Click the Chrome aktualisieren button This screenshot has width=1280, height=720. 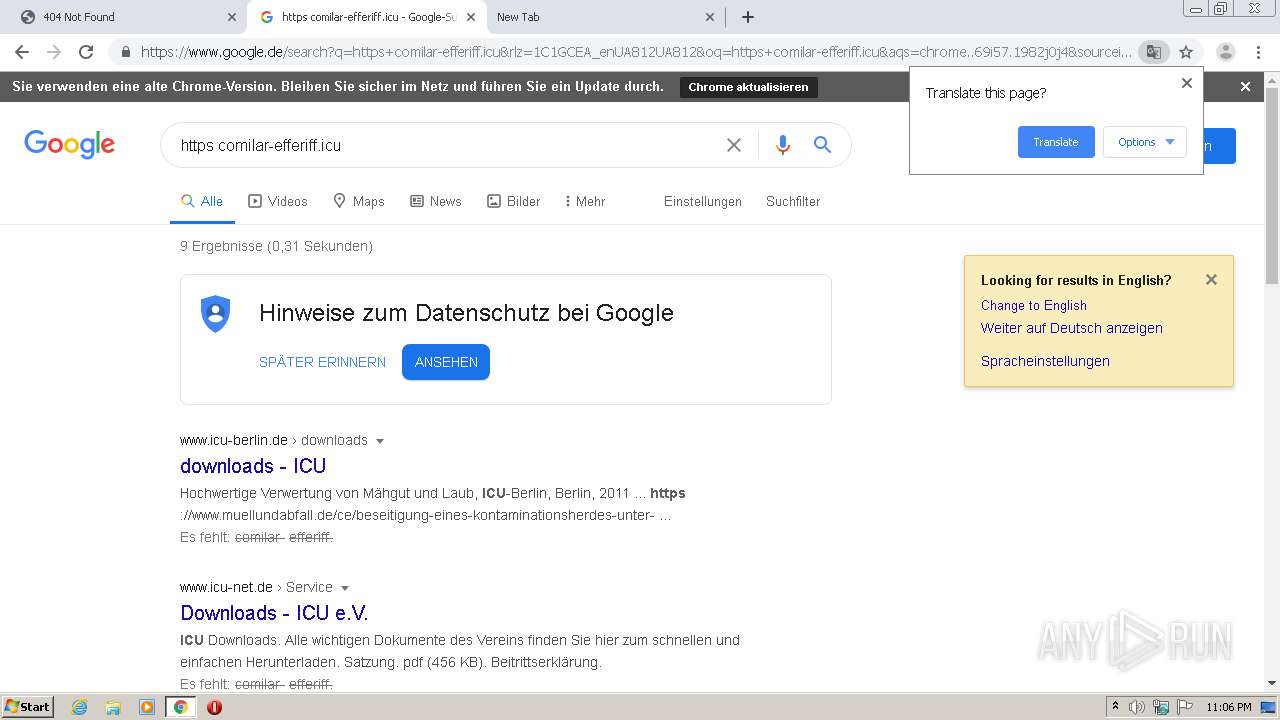pos(748,87)
